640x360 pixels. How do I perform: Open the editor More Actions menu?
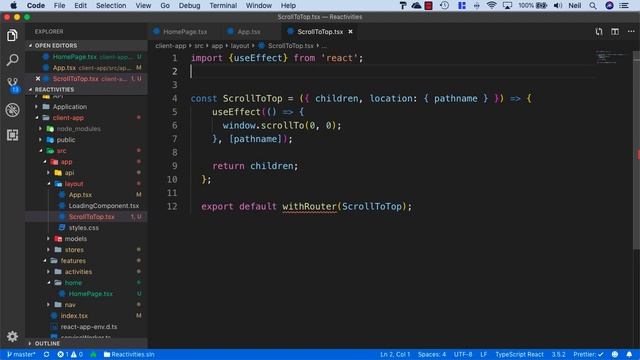(631, 31)
